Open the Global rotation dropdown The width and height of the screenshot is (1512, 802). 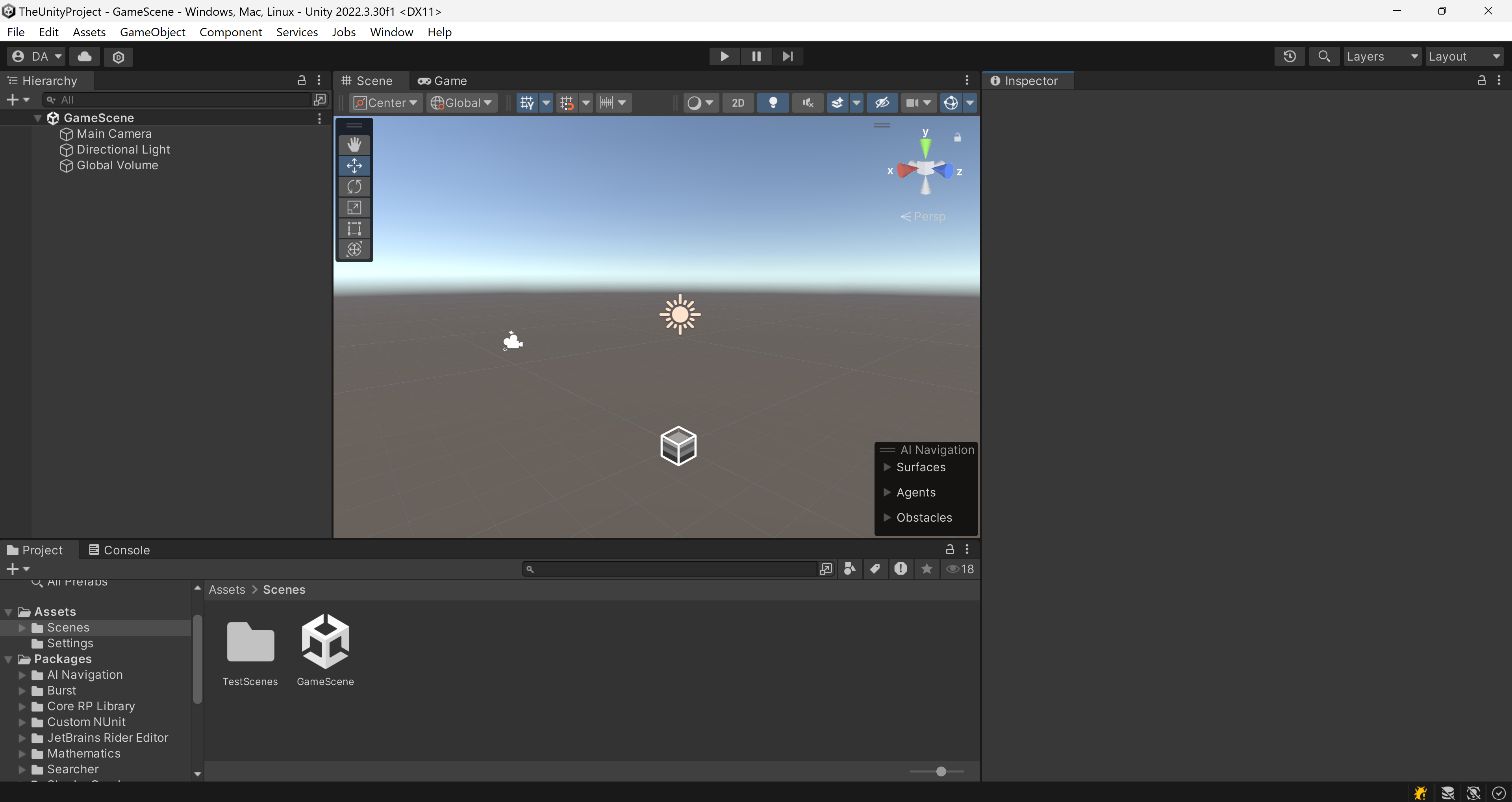point(461,103)
